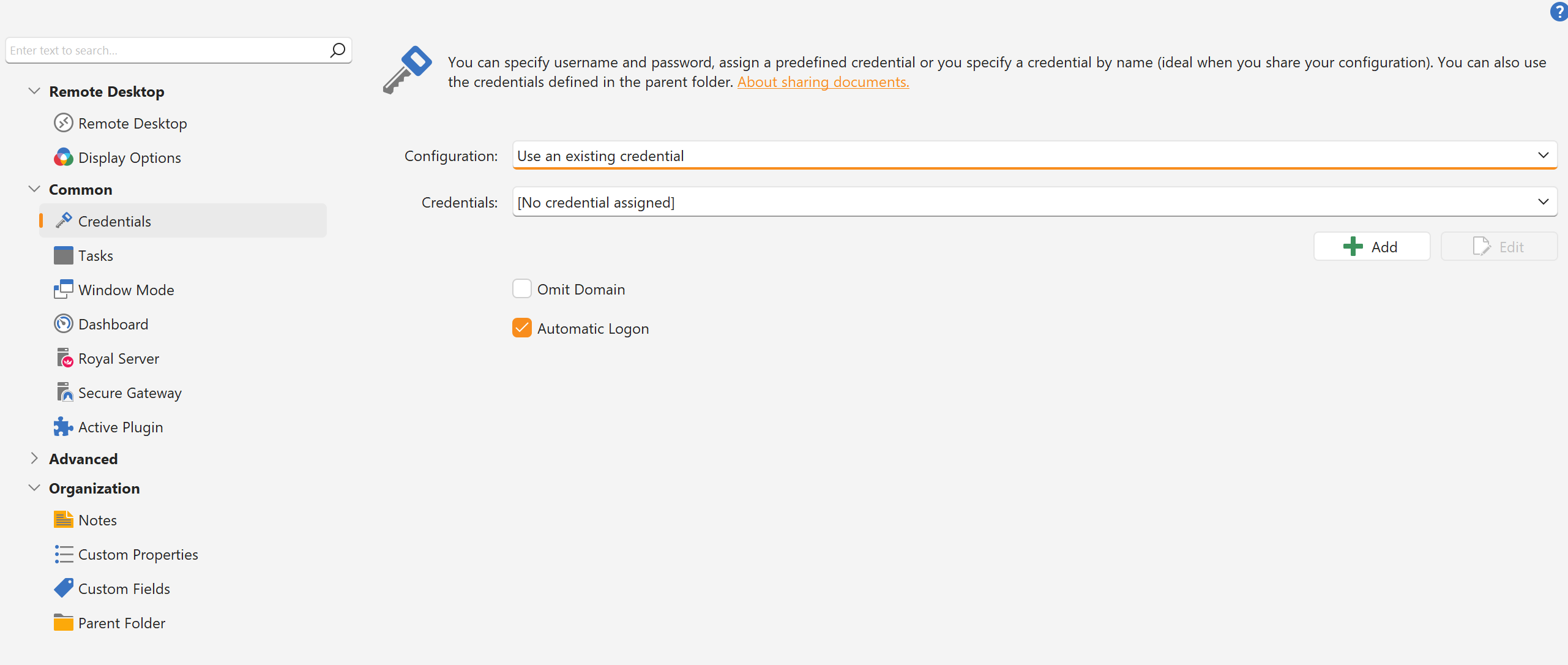Click the Custom Fields tag icon
This screenshot has height=665, width=1568.
pyautogui.click(x=64, y=588)
